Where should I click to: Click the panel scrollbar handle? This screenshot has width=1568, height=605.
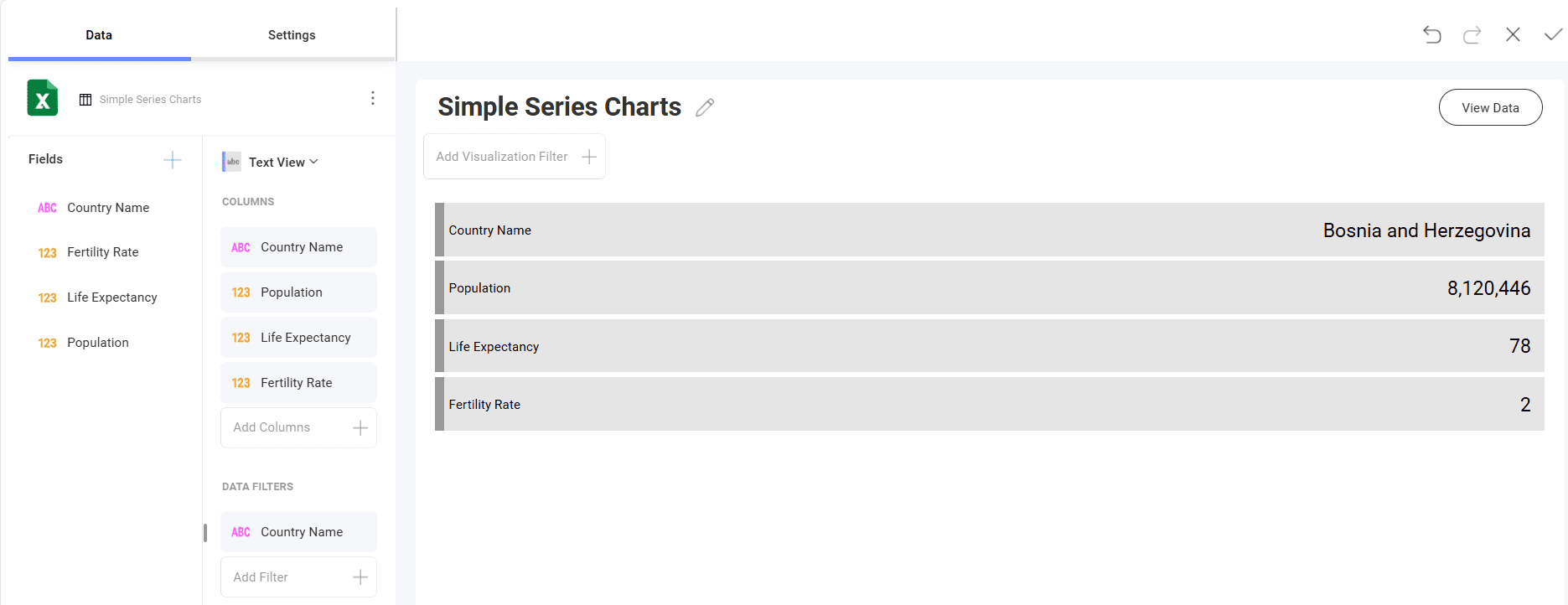[x=205, y=533]
